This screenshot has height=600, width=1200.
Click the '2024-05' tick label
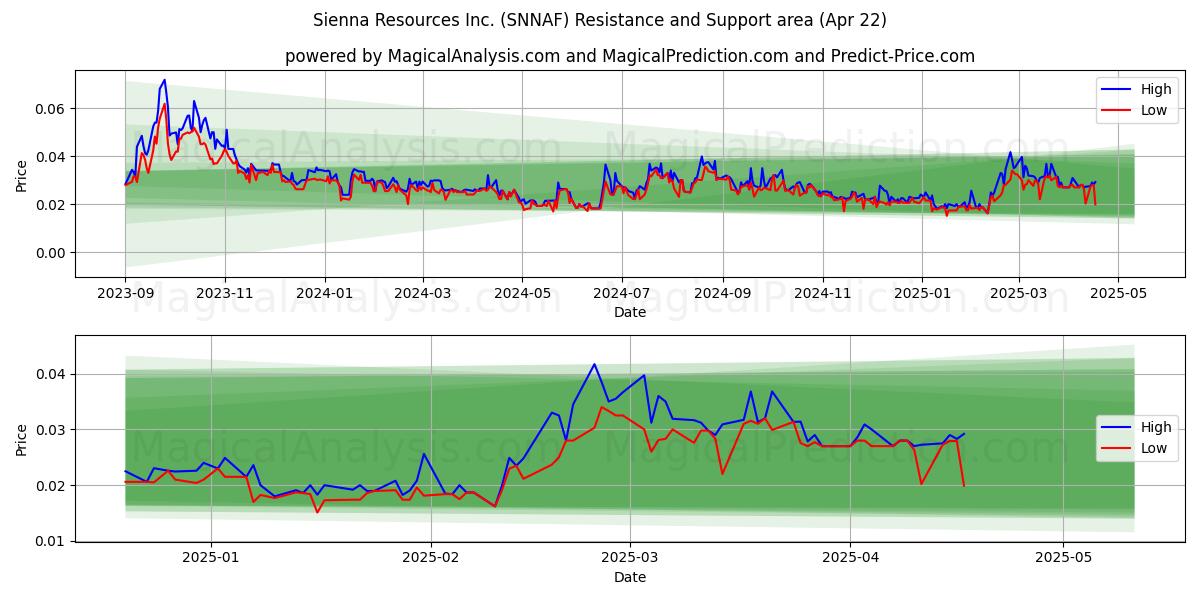(522, 294)
